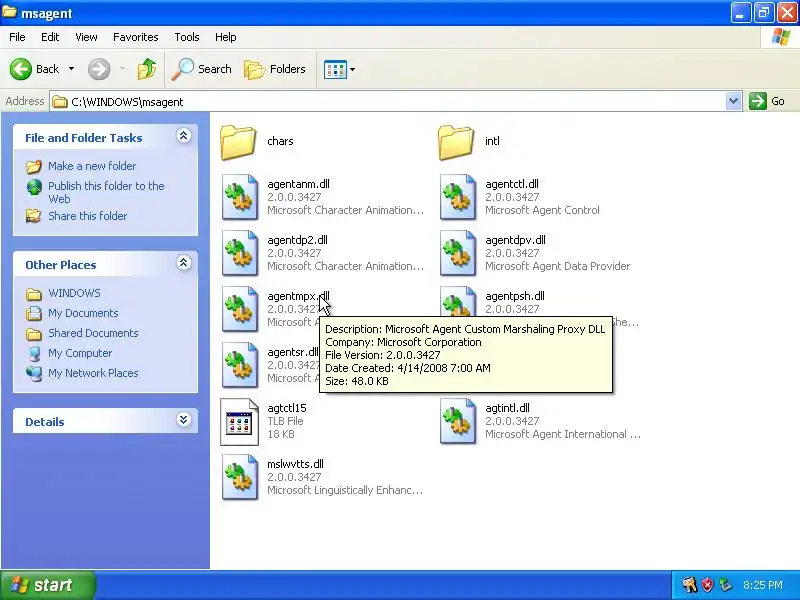This screenshot has width=800, height=600.
Task: Select the agtctl15 TLB file icon
Action: tap(239, 421)
